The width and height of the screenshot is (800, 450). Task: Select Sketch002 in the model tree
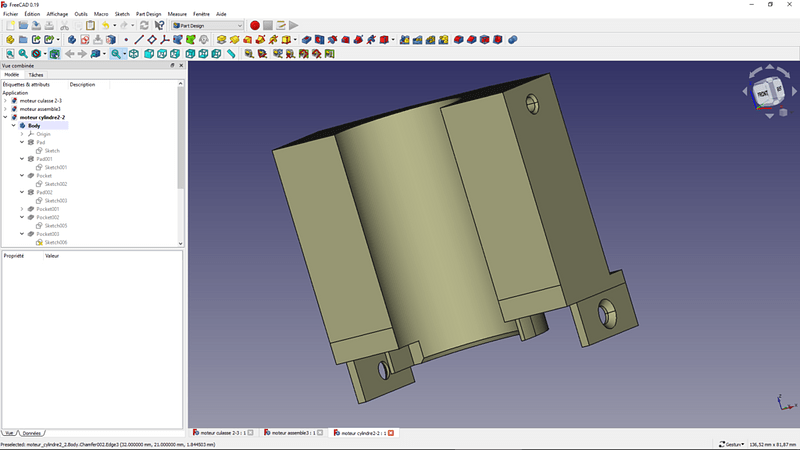click(56, 184)
